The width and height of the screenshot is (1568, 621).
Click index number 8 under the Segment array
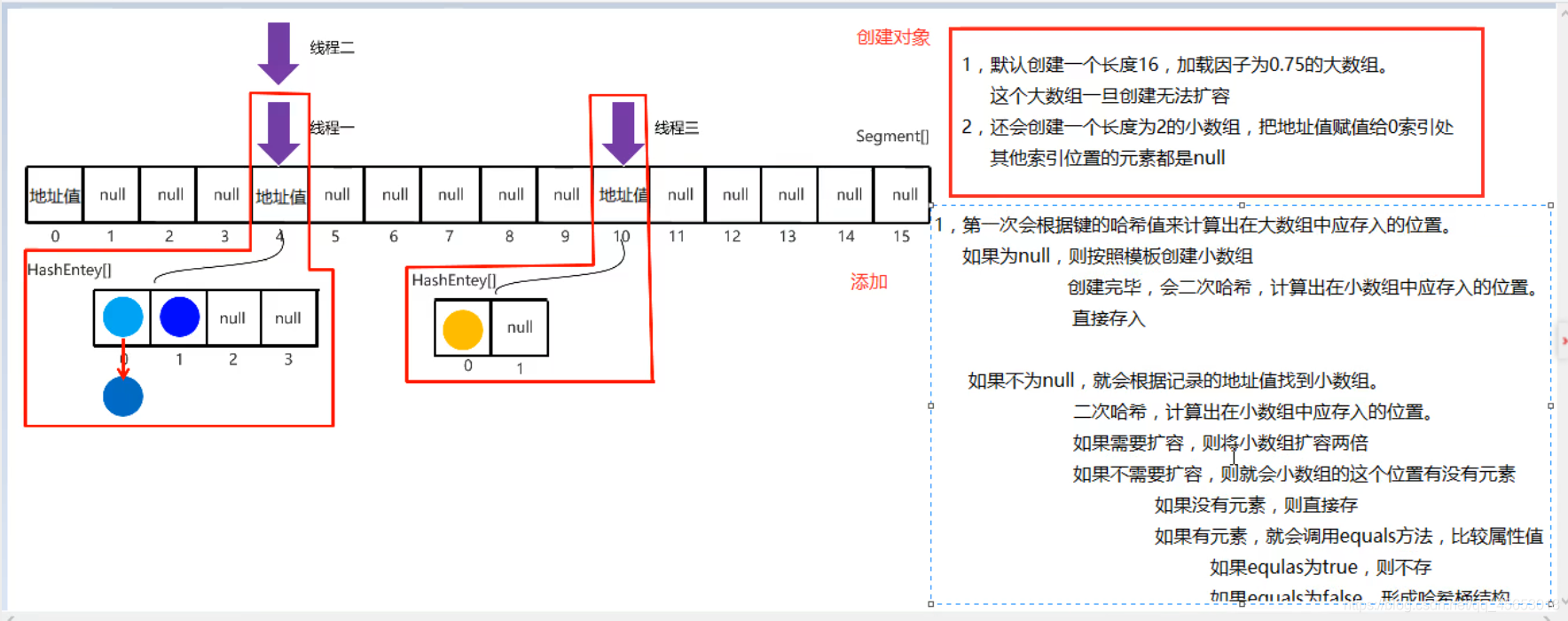pos(509,237)
